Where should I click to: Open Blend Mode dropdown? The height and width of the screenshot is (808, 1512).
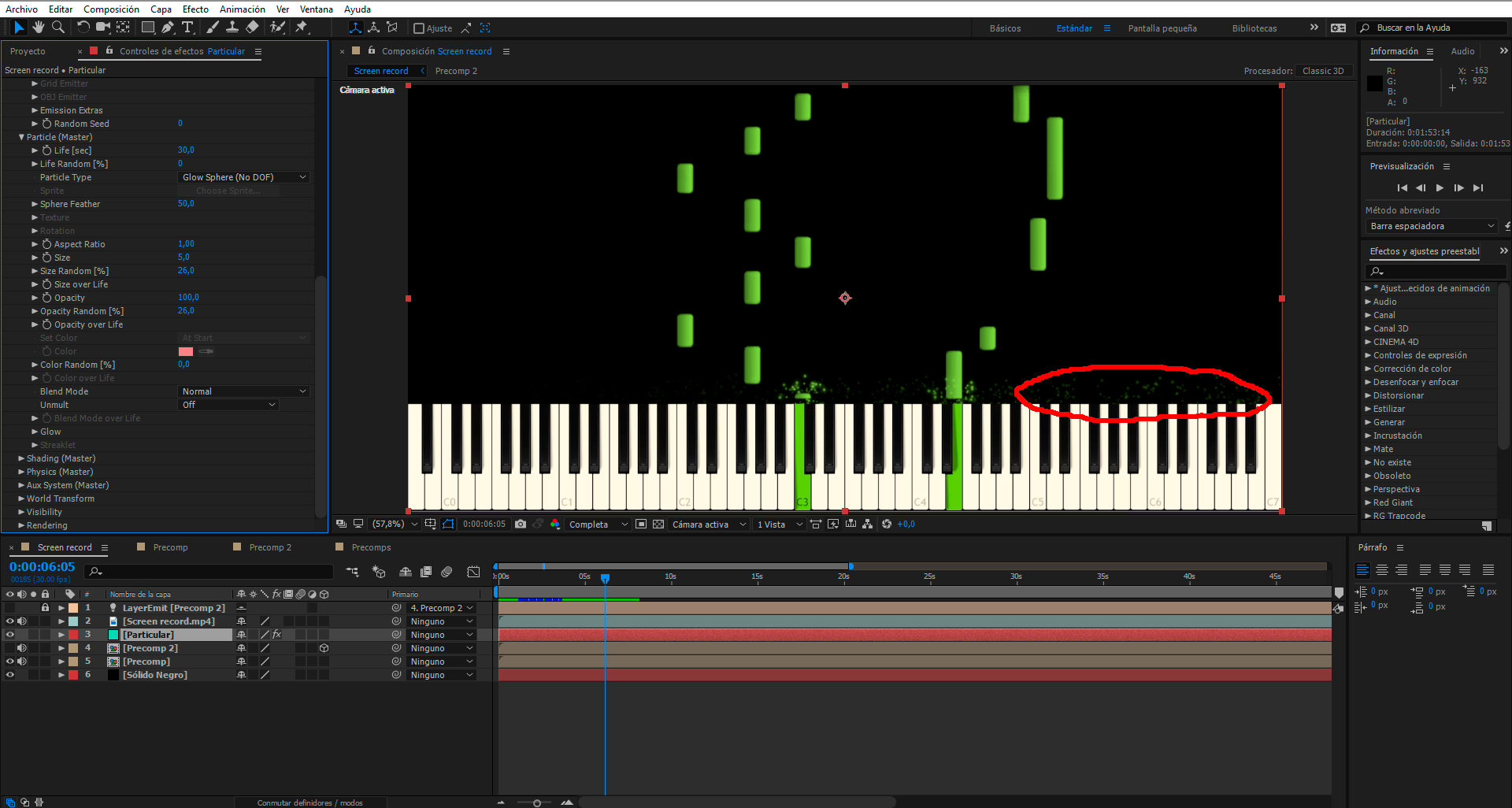pos(243,392)
